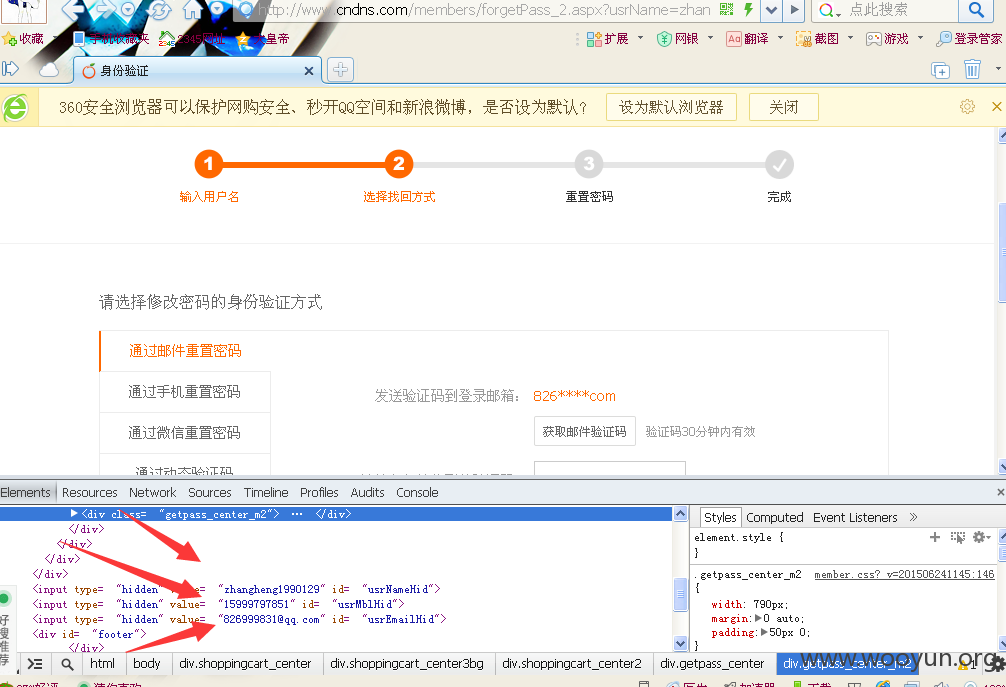The image size is (1006, 687).
Task: Select the div id footer line
Action: pyautogui.click(x=89, y=634)
